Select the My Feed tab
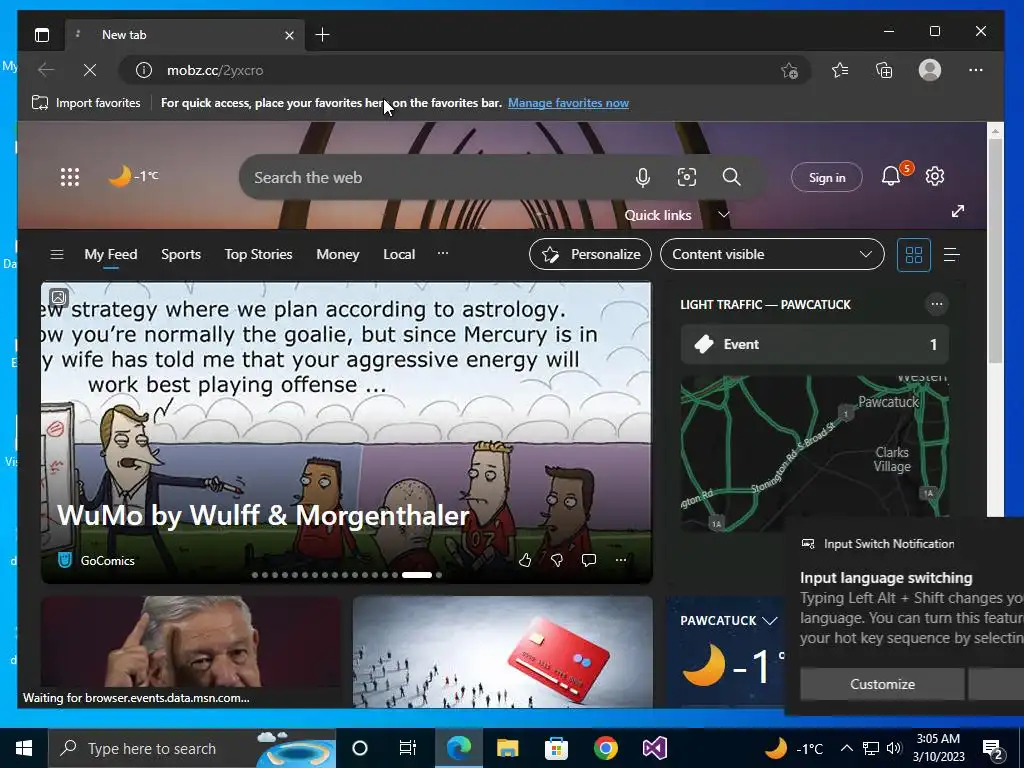The height and width of the screenshot is (768, 1024). [x=110, y=255]
